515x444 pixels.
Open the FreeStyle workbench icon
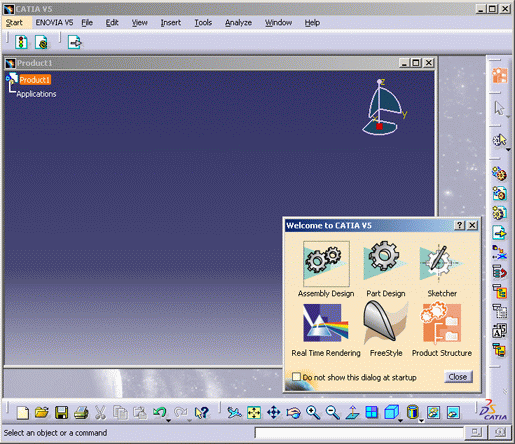click(x=386, y=322)
